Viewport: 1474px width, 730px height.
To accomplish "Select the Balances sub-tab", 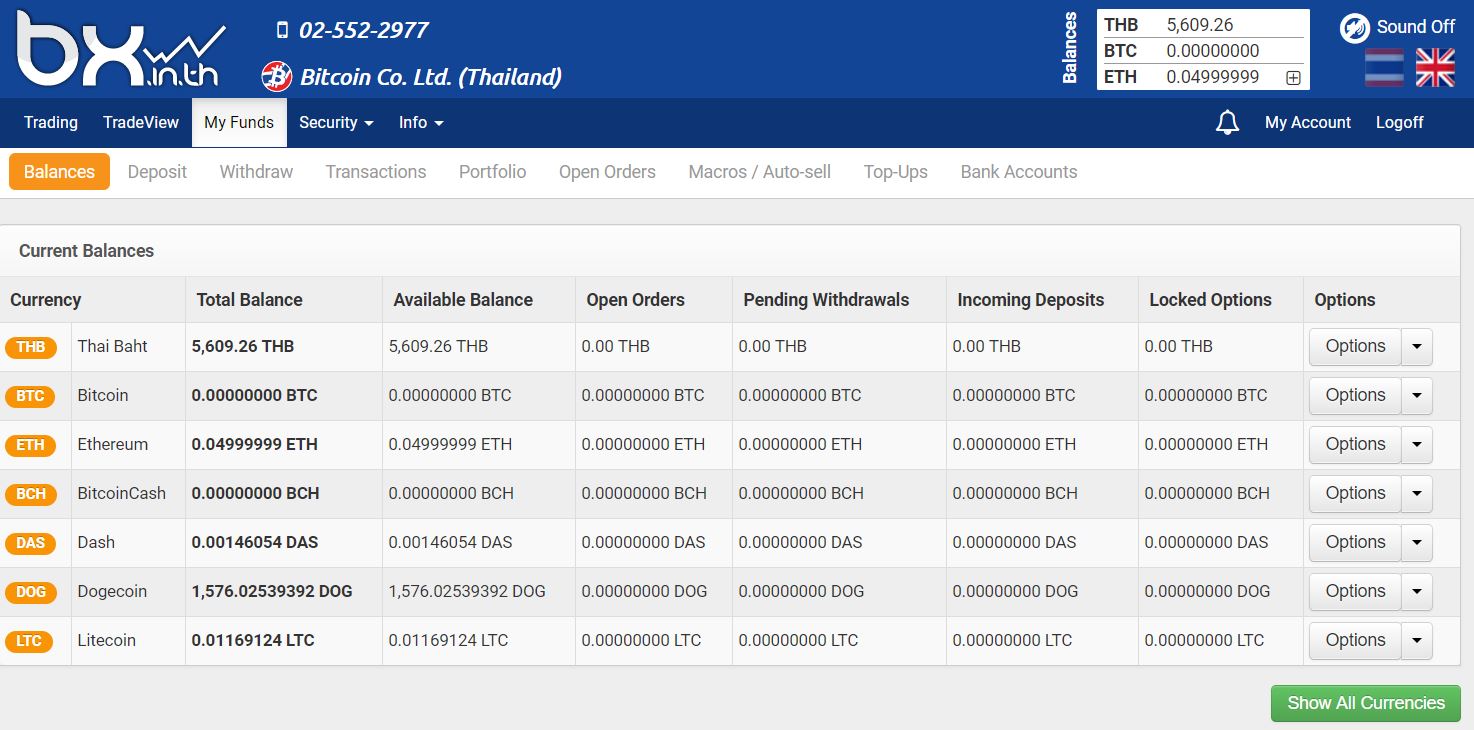I will (x=59, y=172).
